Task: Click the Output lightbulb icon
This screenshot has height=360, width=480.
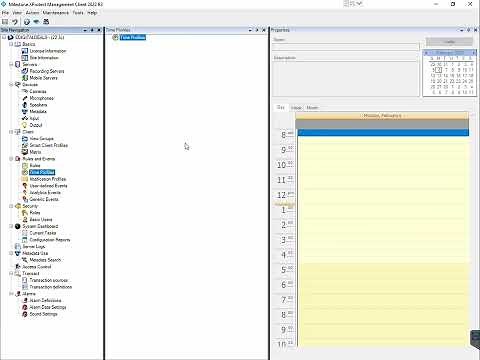Action: (x=25, y=125)
